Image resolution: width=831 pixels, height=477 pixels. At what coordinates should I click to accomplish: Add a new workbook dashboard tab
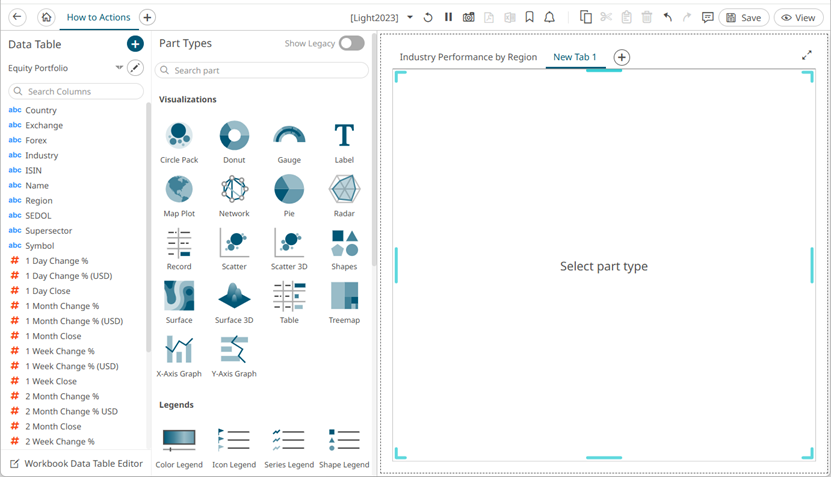click(x=147, y=17)
